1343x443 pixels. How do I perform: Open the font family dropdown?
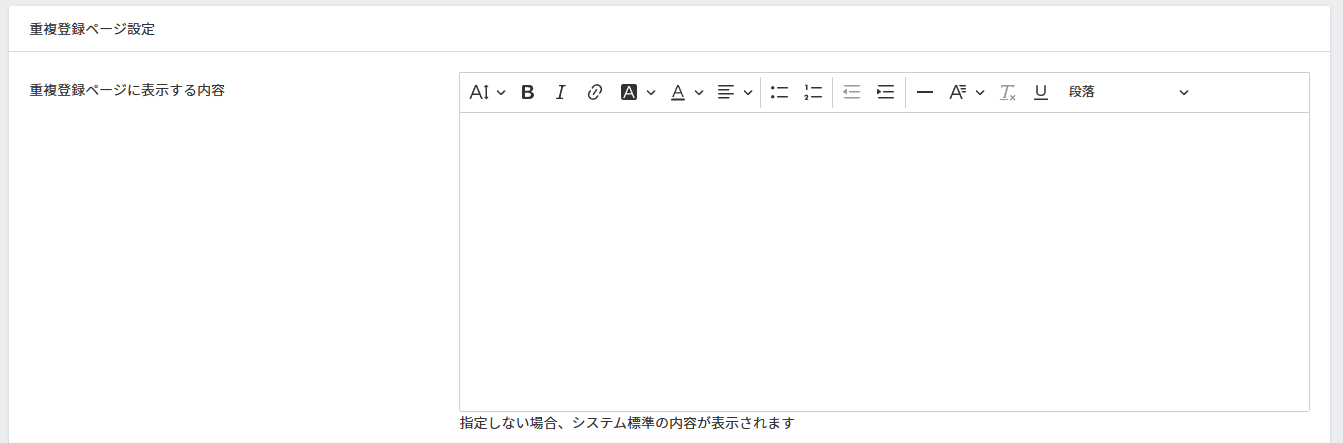(966, 92)
